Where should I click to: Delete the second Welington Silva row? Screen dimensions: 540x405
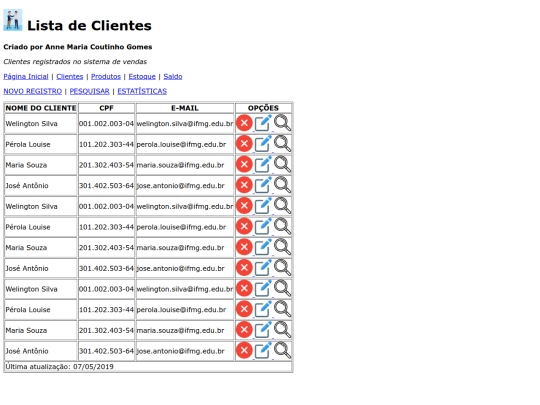pyautogui.click(x=244, y=206)
